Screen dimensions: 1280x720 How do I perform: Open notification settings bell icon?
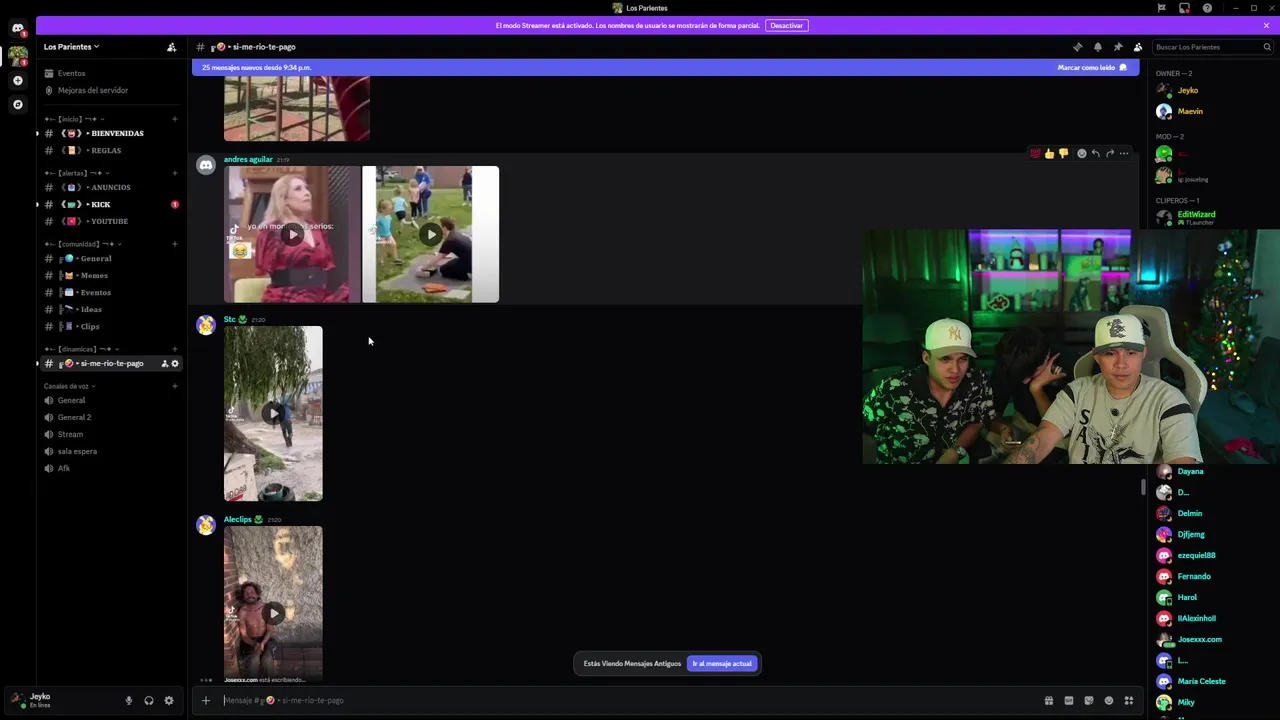point(1097,47)
